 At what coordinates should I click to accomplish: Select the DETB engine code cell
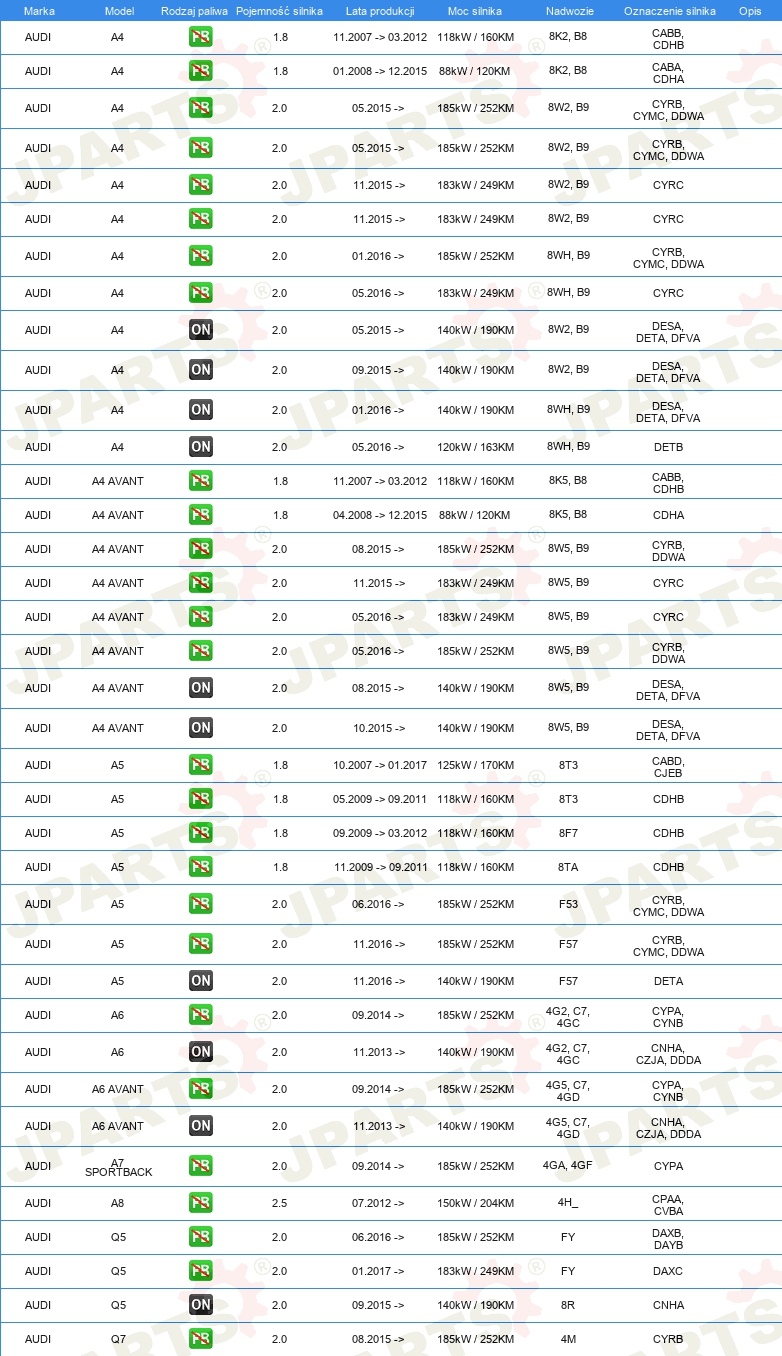tap(668, 447)
